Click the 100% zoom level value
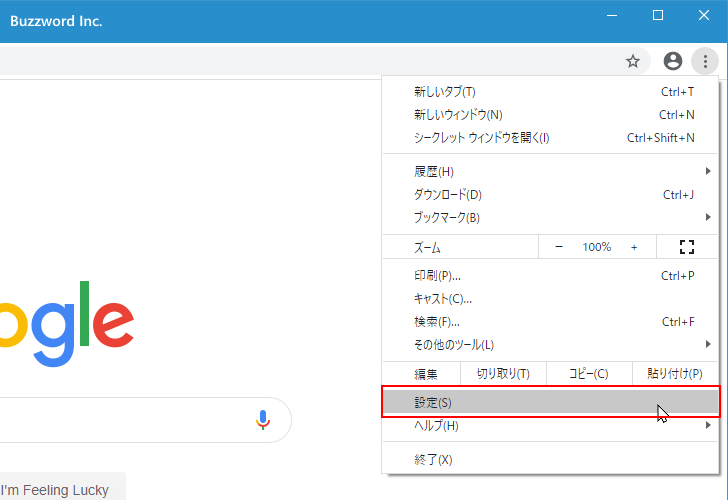Viewport: 728px width, 500px height. click(597, 247)
